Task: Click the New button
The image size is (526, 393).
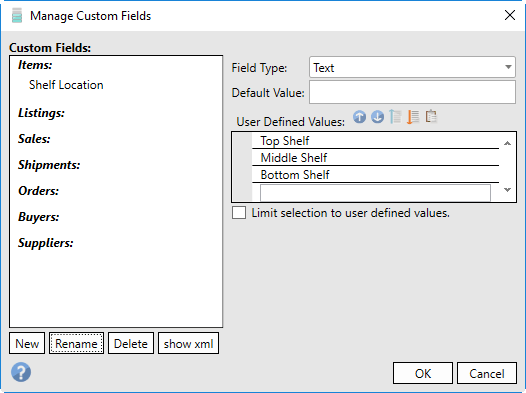Action: (x=27, y=343)
